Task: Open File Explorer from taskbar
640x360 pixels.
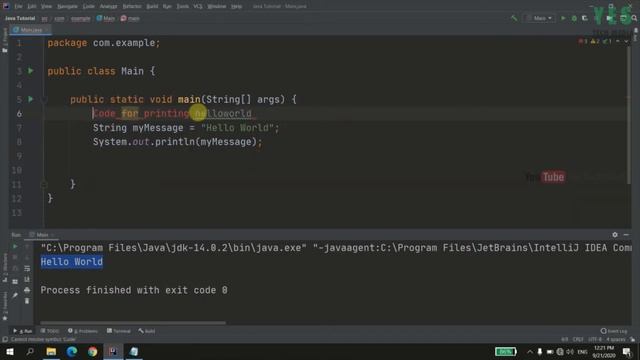Action: 51,351
